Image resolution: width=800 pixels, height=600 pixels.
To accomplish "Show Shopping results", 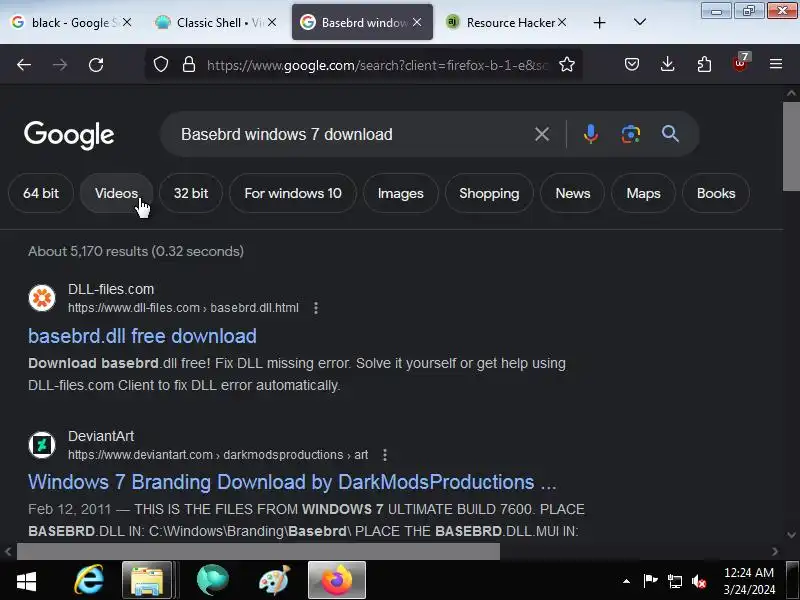I will pos(489,193).
